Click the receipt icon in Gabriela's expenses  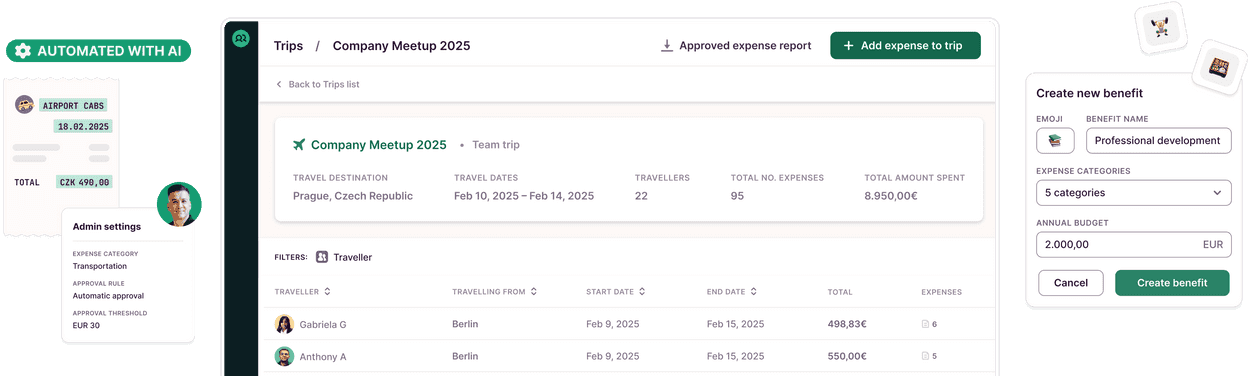[x=925, y=324]
